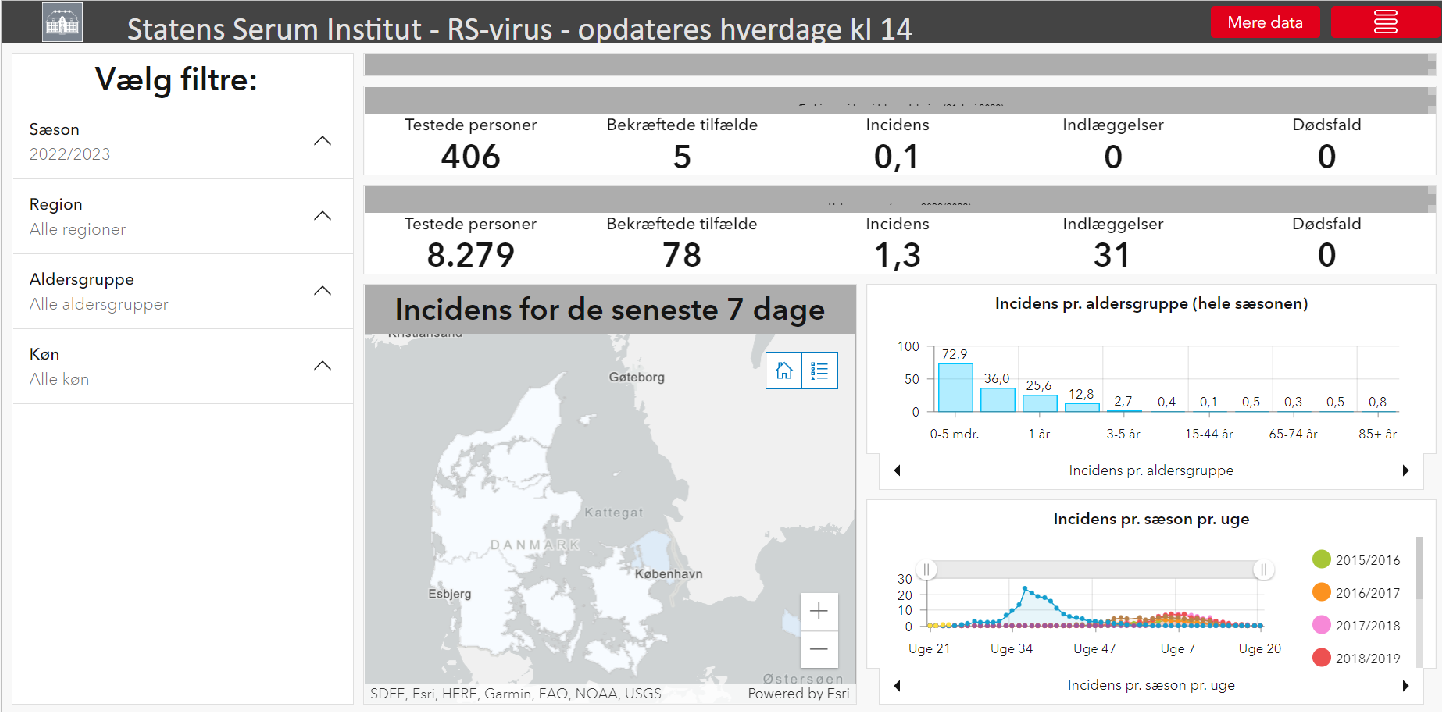Click the Powered by Esri attribution
Screen dimensions: 1442x712
800,693
